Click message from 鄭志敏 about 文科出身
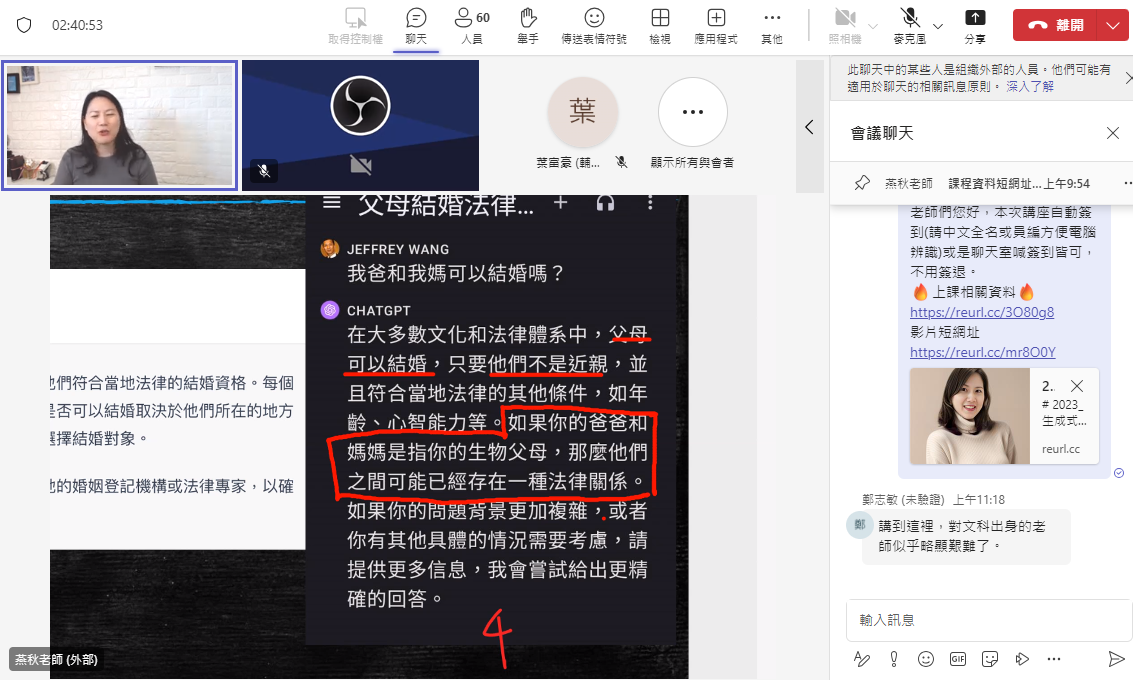Image resolution: width=1133 pixels, height=680 pixels. [966, 535]
